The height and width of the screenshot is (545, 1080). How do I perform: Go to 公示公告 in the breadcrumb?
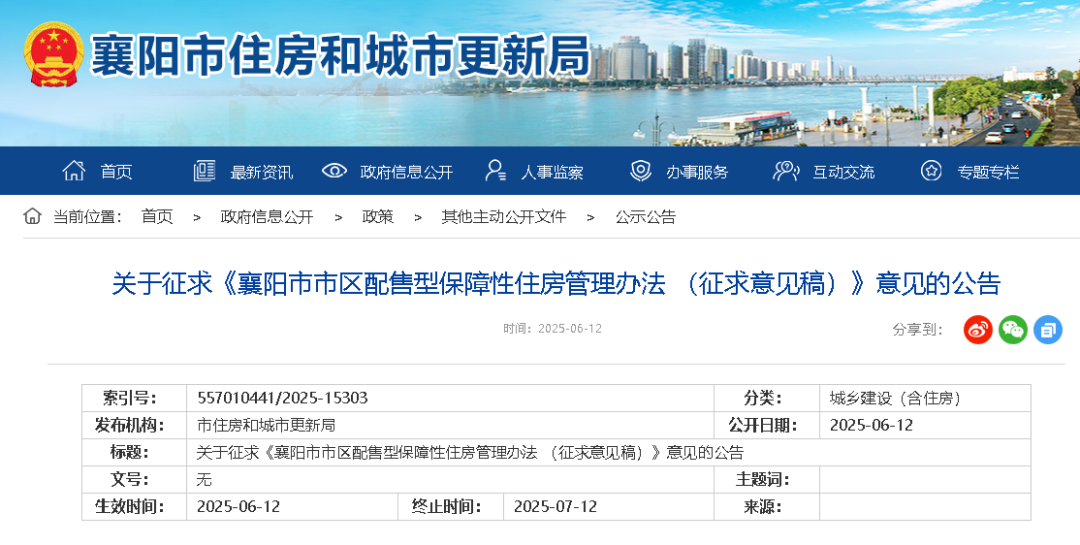tap(645, 216)
